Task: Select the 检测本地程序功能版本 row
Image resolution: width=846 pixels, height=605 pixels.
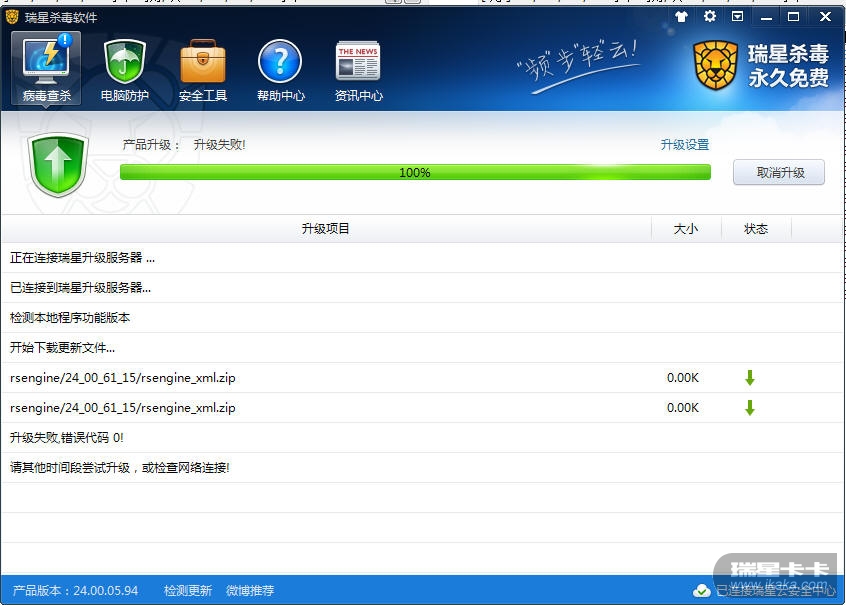Action: point(422,317)
